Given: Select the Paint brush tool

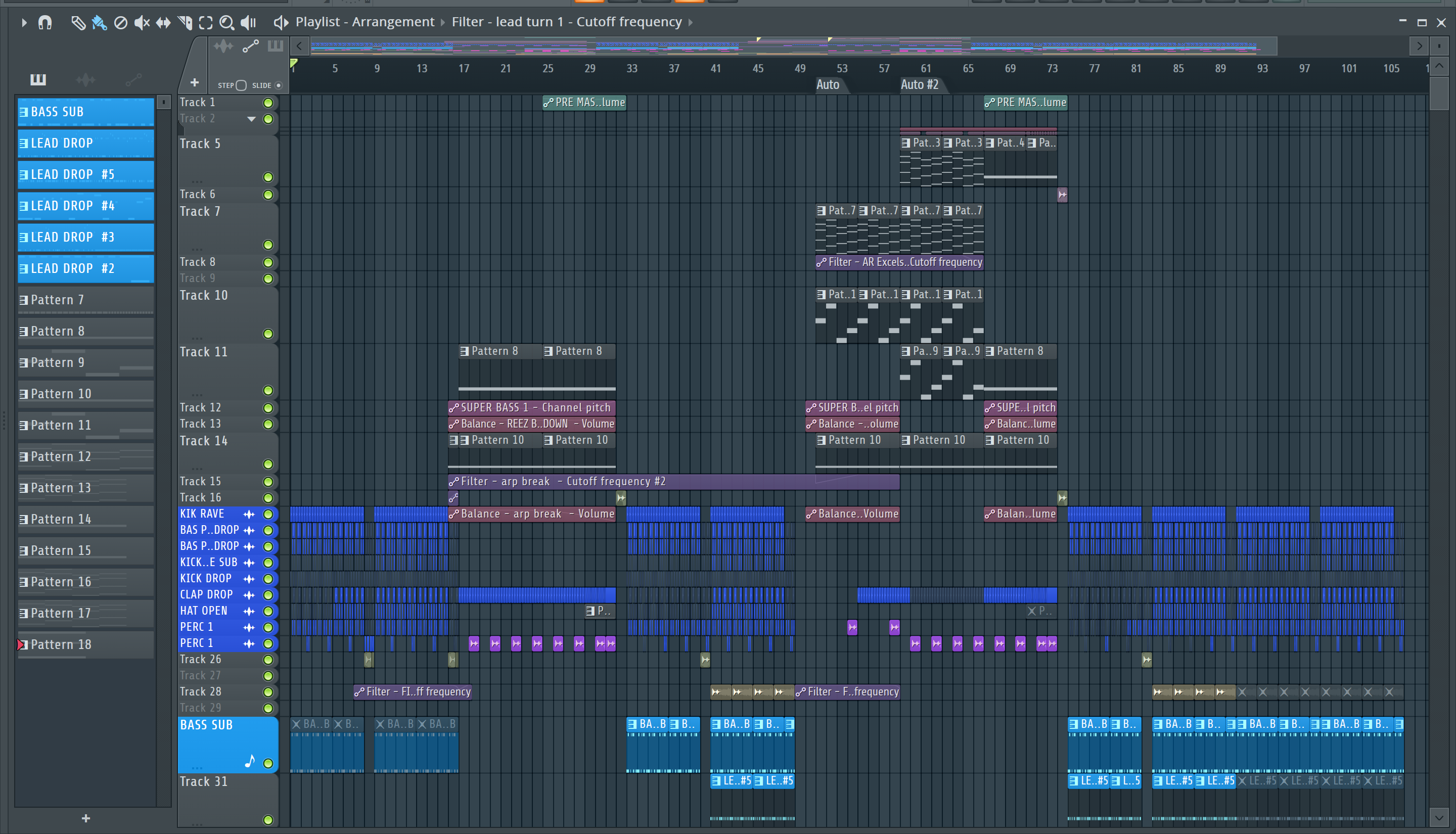Looking at the screenshot, I should 99,22.
